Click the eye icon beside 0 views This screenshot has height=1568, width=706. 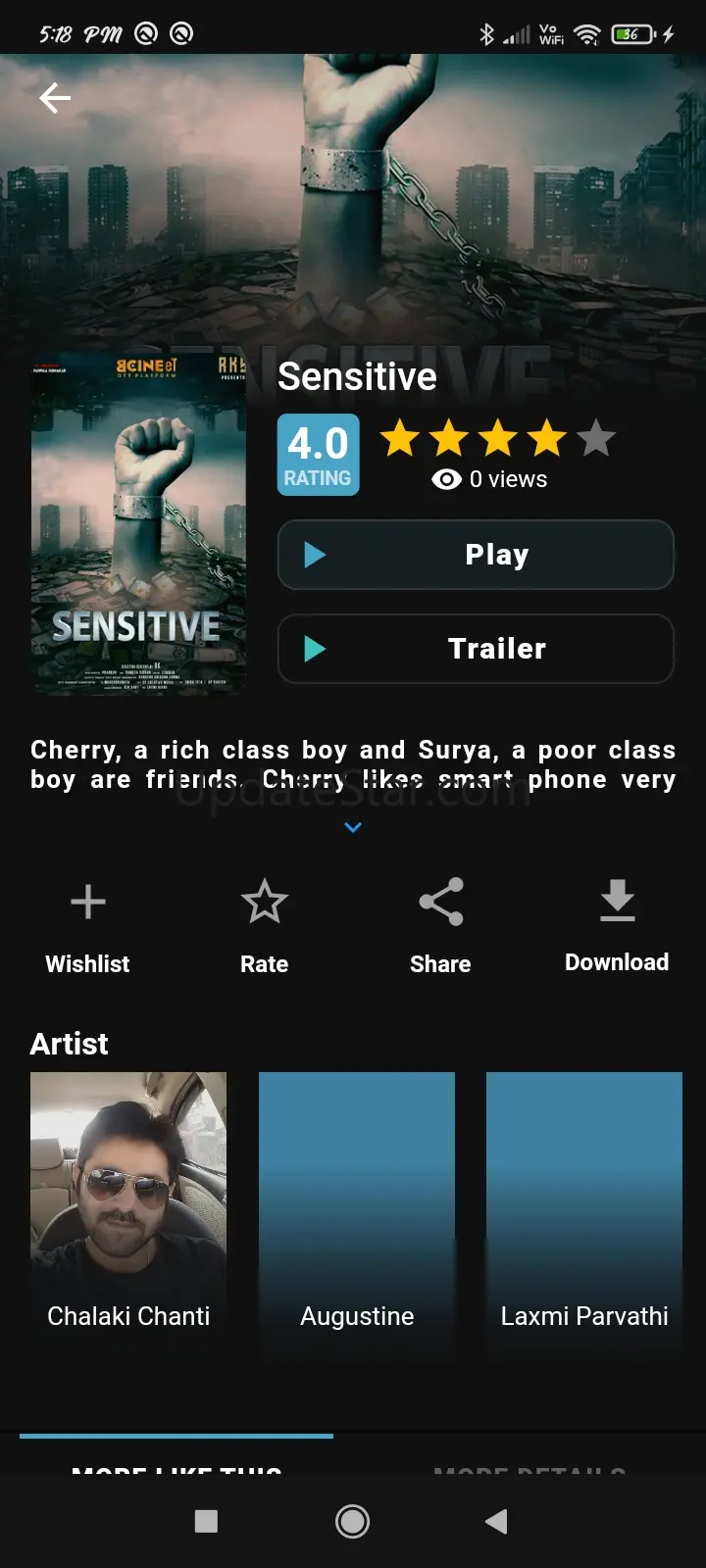pyautogui.click(x=447, y=479)
